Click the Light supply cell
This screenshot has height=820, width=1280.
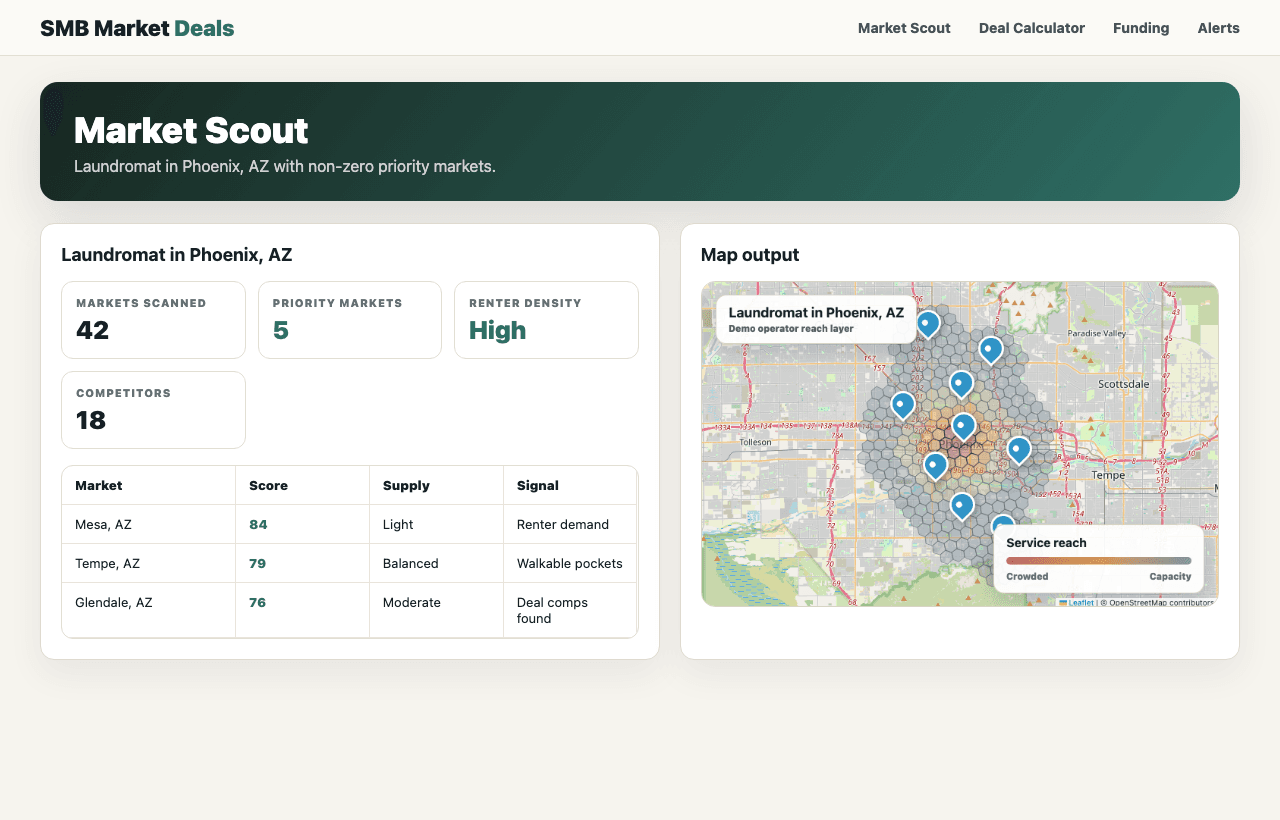[437, 524]
